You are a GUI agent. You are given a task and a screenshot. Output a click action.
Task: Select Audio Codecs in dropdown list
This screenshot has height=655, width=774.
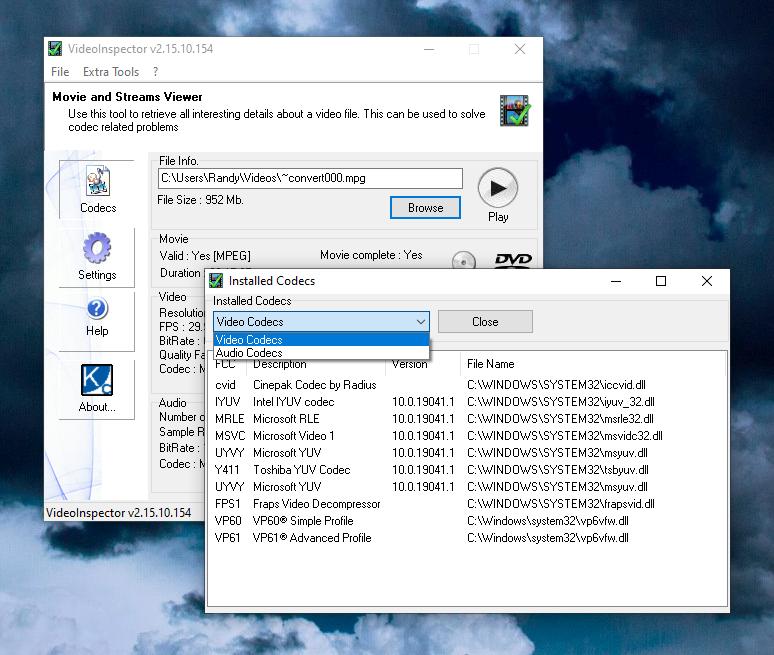[321, 352]
